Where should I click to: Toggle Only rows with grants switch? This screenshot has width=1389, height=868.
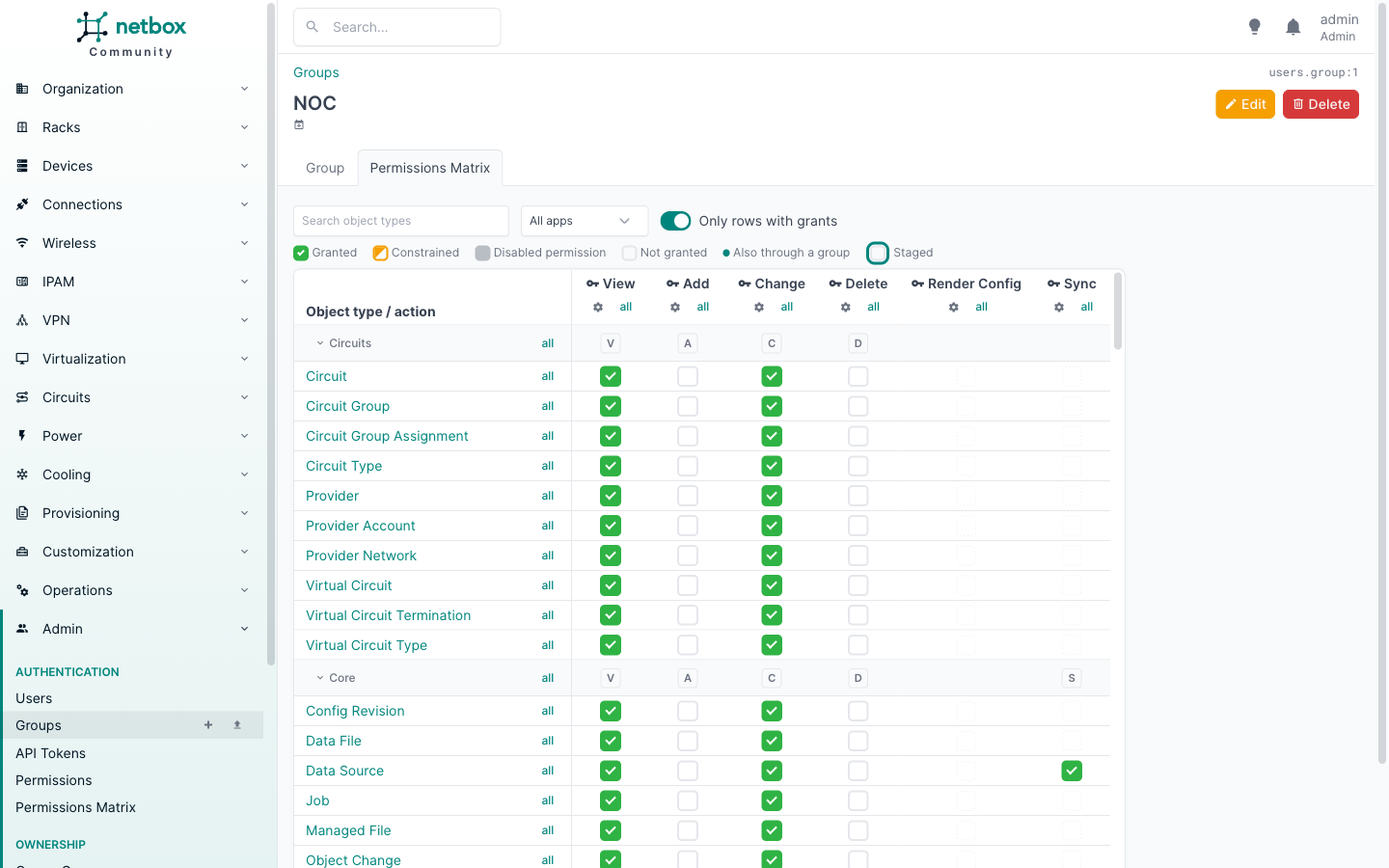point(675,221)
